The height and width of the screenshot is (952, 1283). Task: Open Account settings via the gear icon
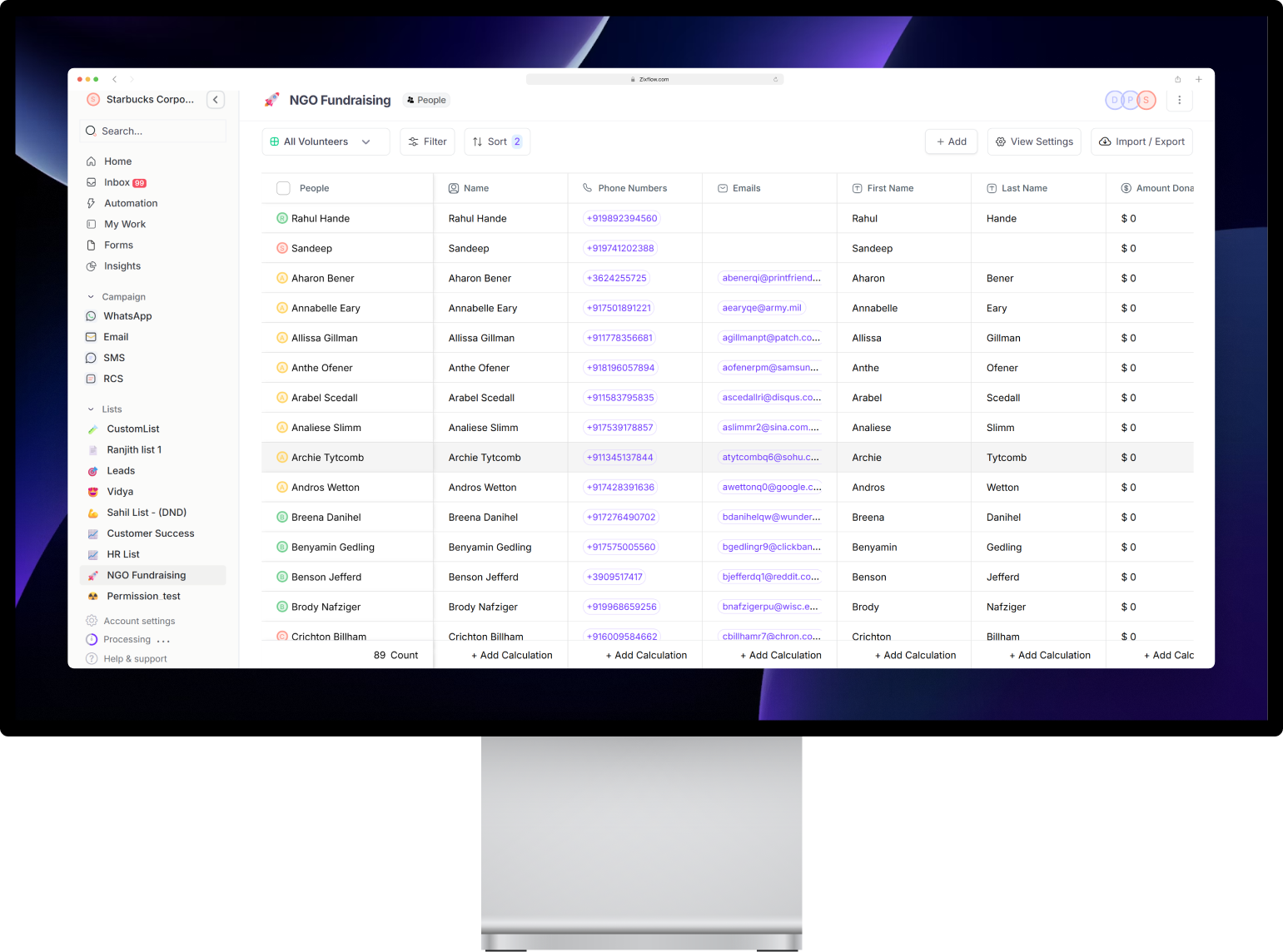click(x=92, y=620)
